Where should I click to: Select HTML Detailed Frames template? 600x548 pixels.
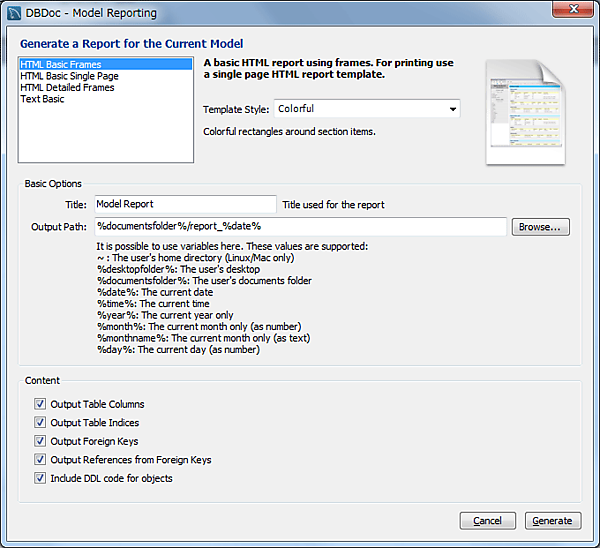pyautogui.click(x=67, y=88)
